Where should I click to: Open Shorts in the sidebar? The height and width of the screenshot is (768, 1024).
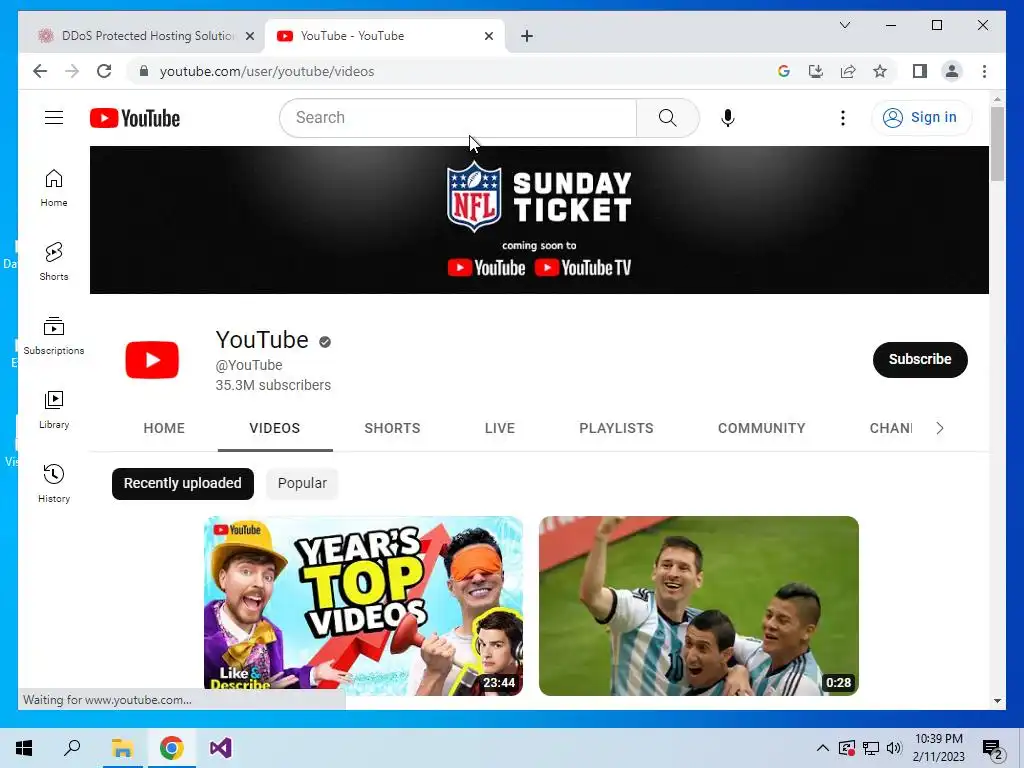tap(54, 262)
